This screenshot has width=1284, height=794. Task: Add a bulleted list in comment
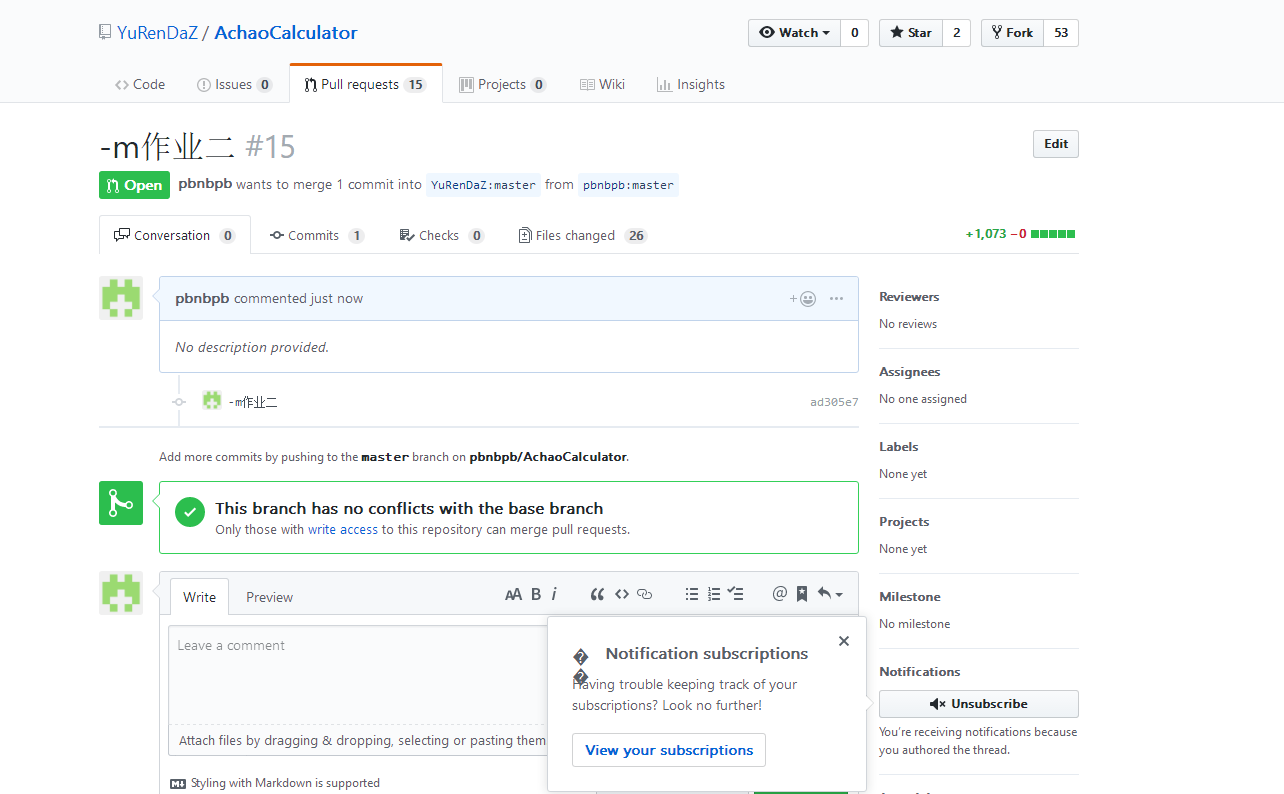pyautogui.click(x=692, y=594)
